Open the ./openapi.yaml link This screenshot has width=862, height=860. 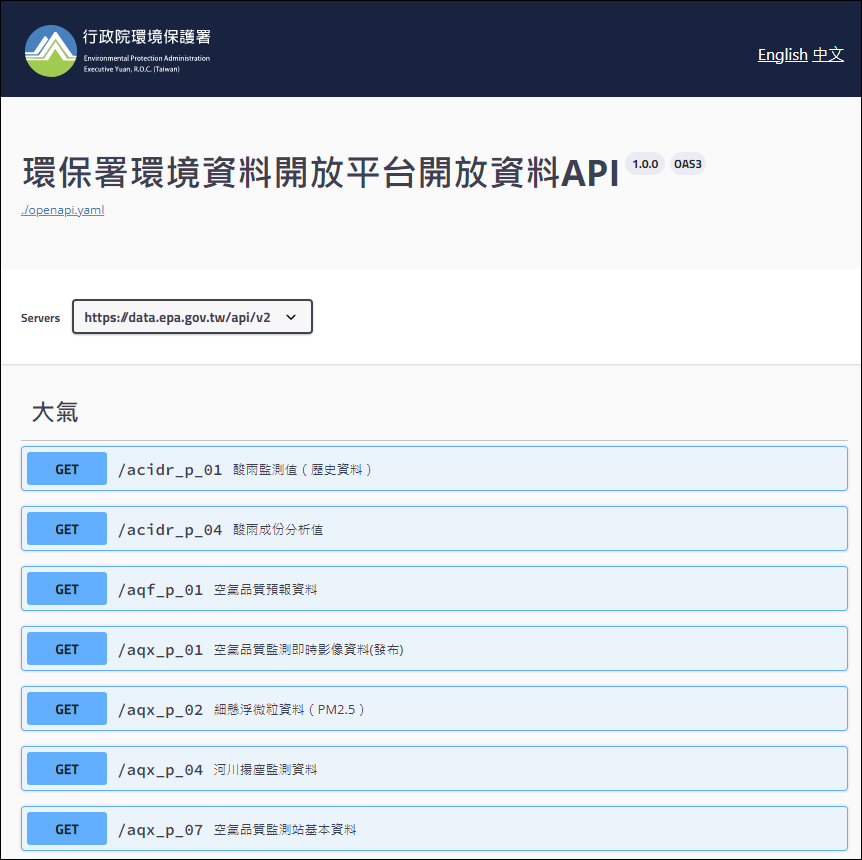[63, 210]
